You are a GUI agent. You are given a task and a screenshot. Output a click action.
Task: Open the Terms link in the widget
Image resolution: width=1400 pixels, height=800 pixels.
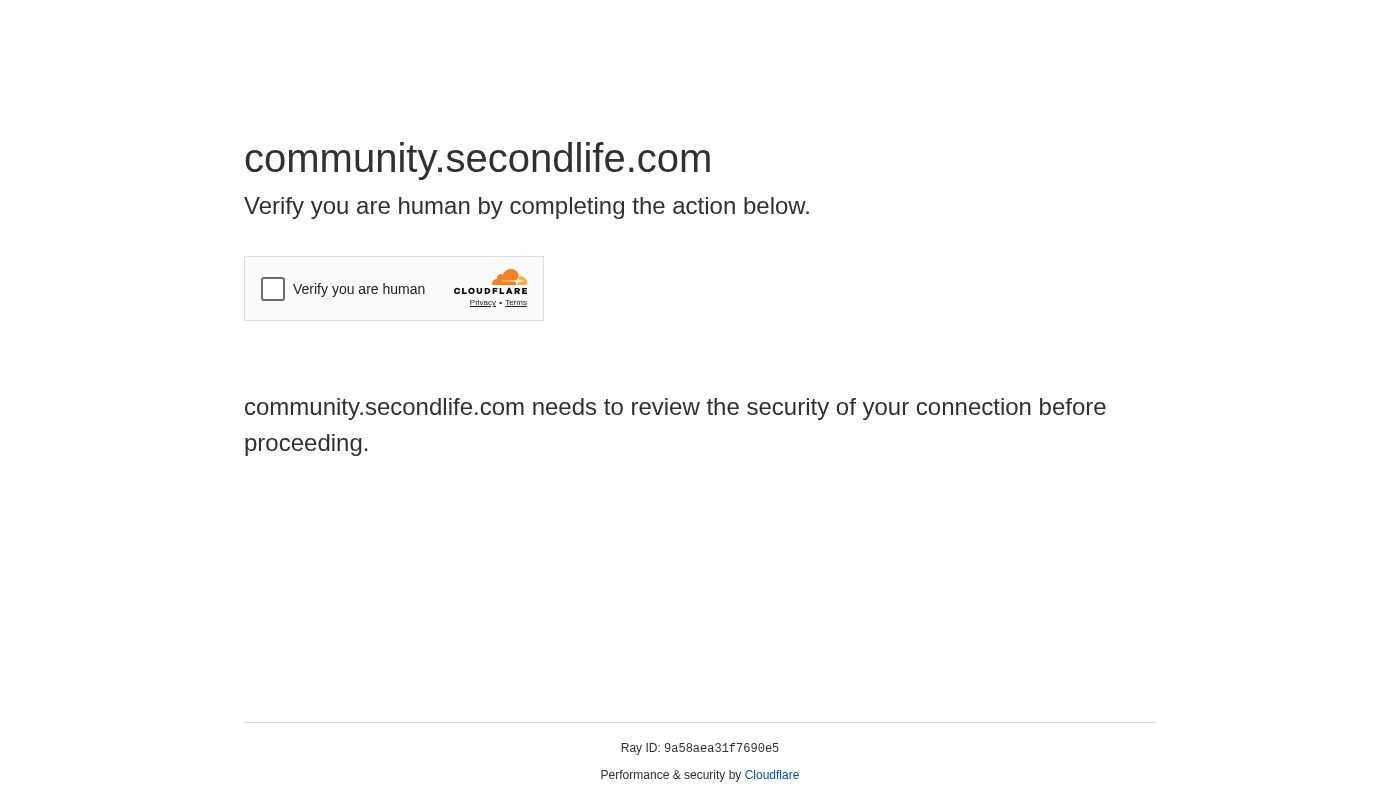click(x=516, y=303)
